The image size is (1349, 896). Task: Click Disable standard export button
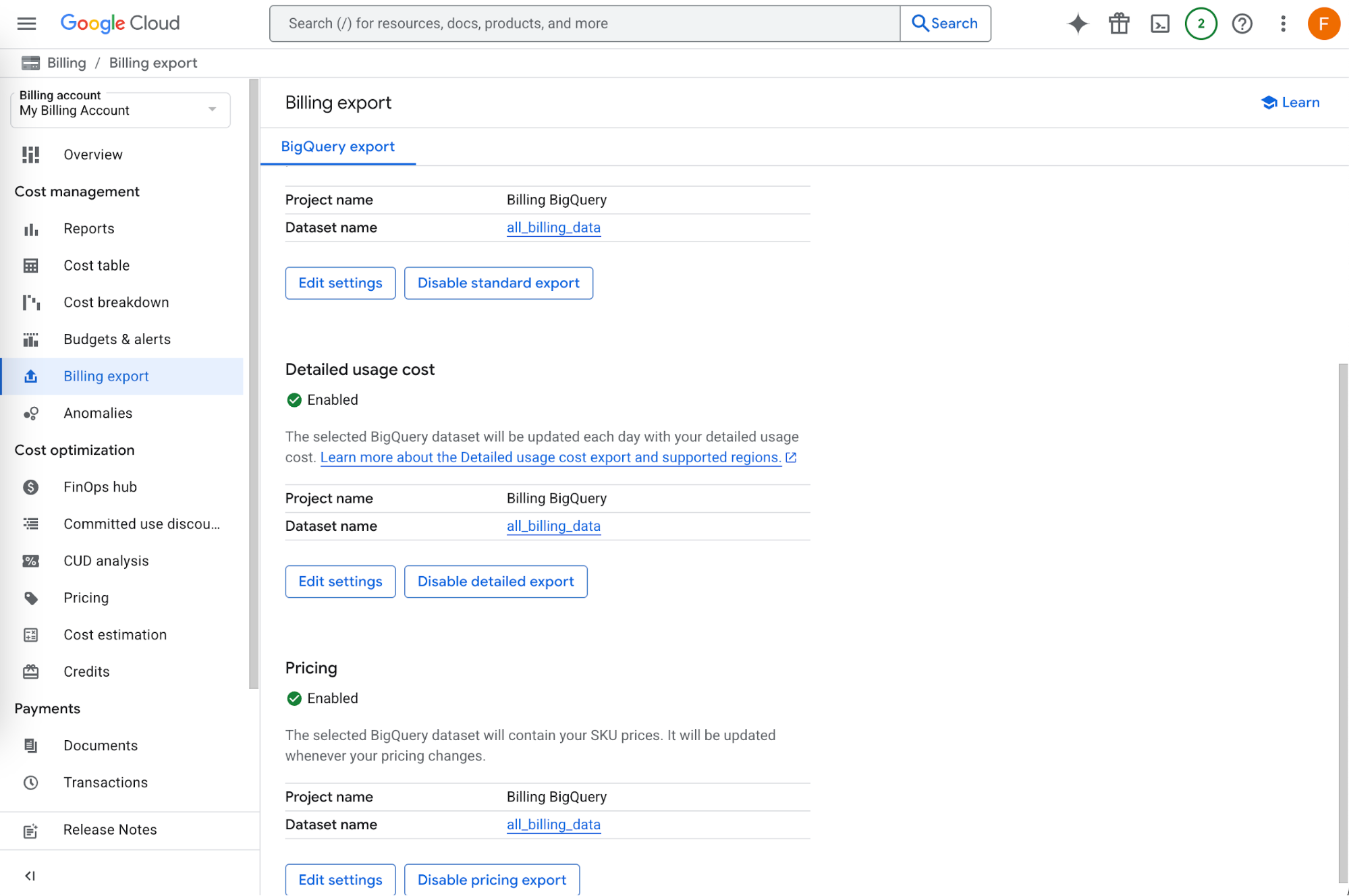pyautogui.click(x=499, y=283)
